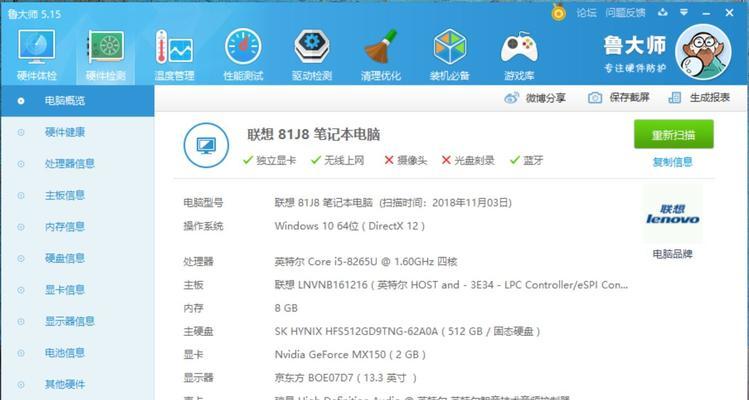Open 装机必备 cube icon
Viewport: 749px width, 400px height.
[449, 54]
